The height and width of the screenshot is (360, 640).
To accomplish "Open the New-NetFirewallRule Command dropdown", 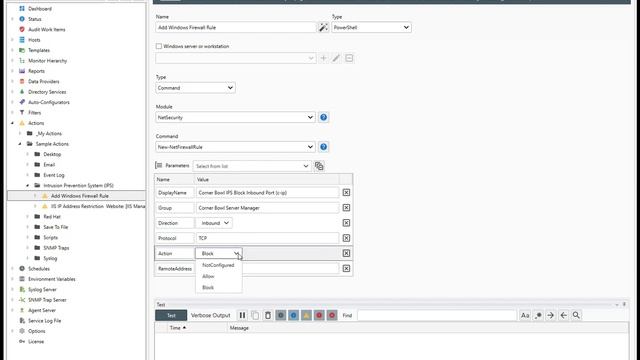I will coord(235,147).
